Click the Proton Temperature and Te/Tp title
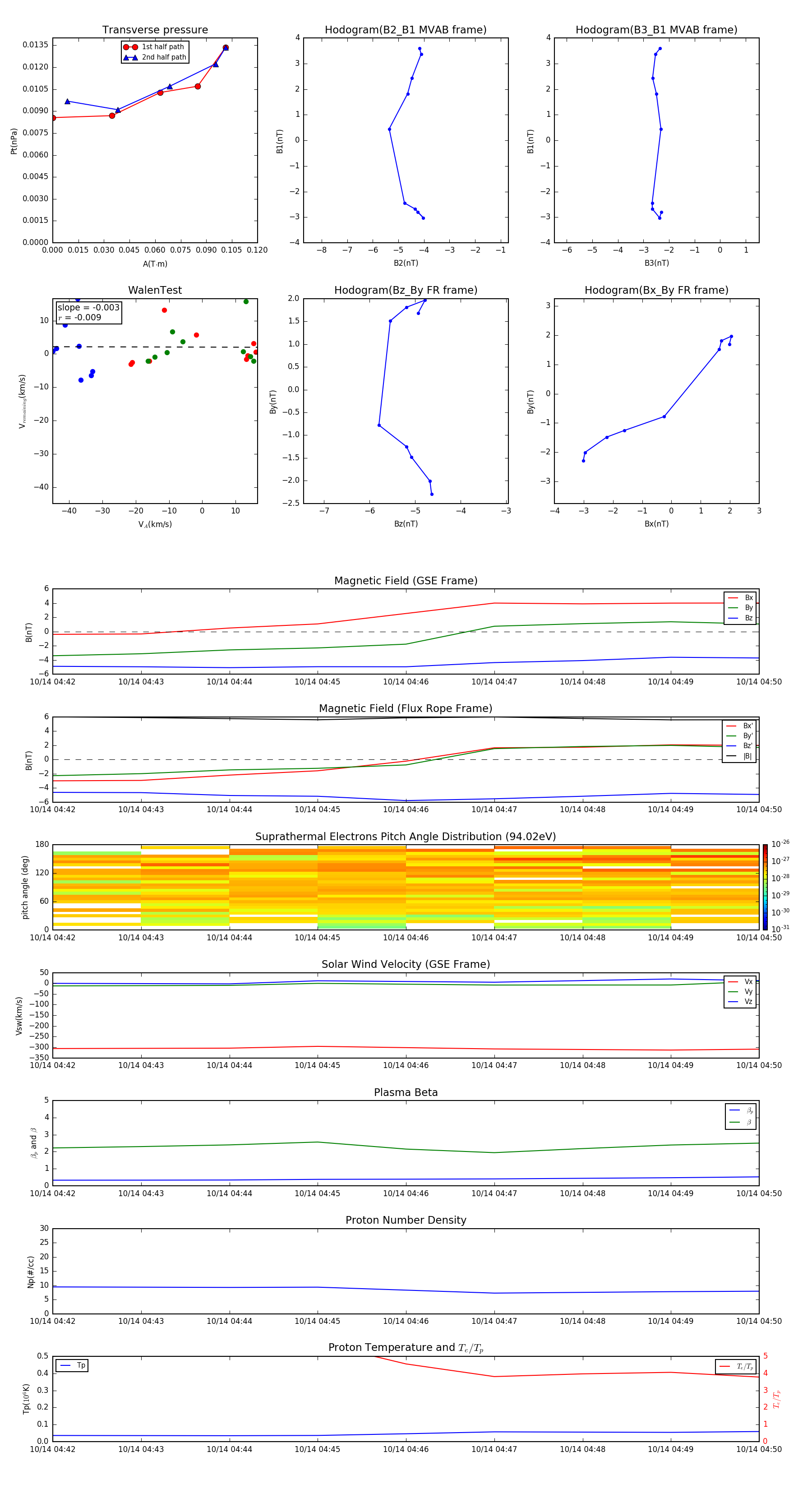 coord(406,1347)
